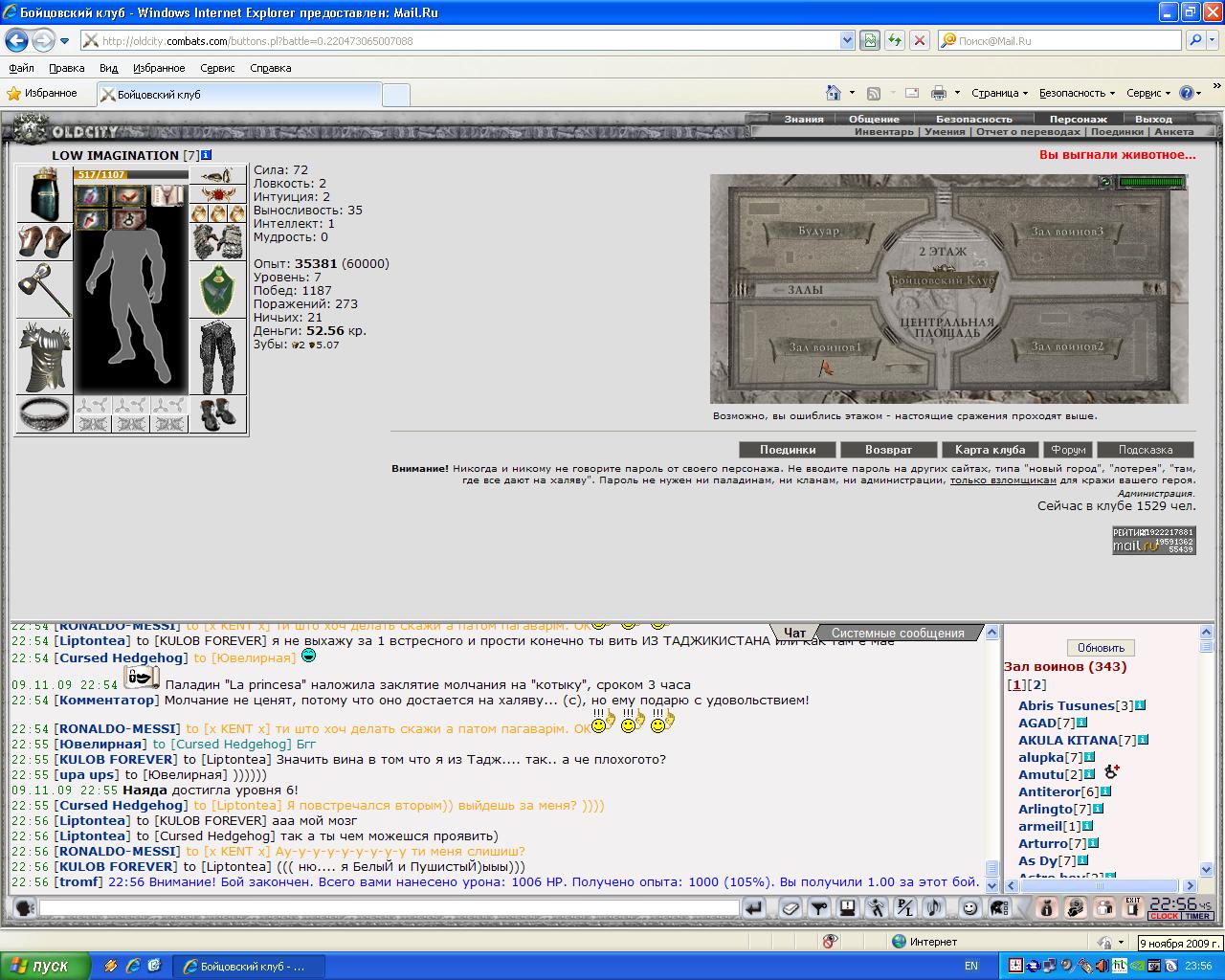
Task: Click the eraser clear chat icon
Action: [791, 908]
